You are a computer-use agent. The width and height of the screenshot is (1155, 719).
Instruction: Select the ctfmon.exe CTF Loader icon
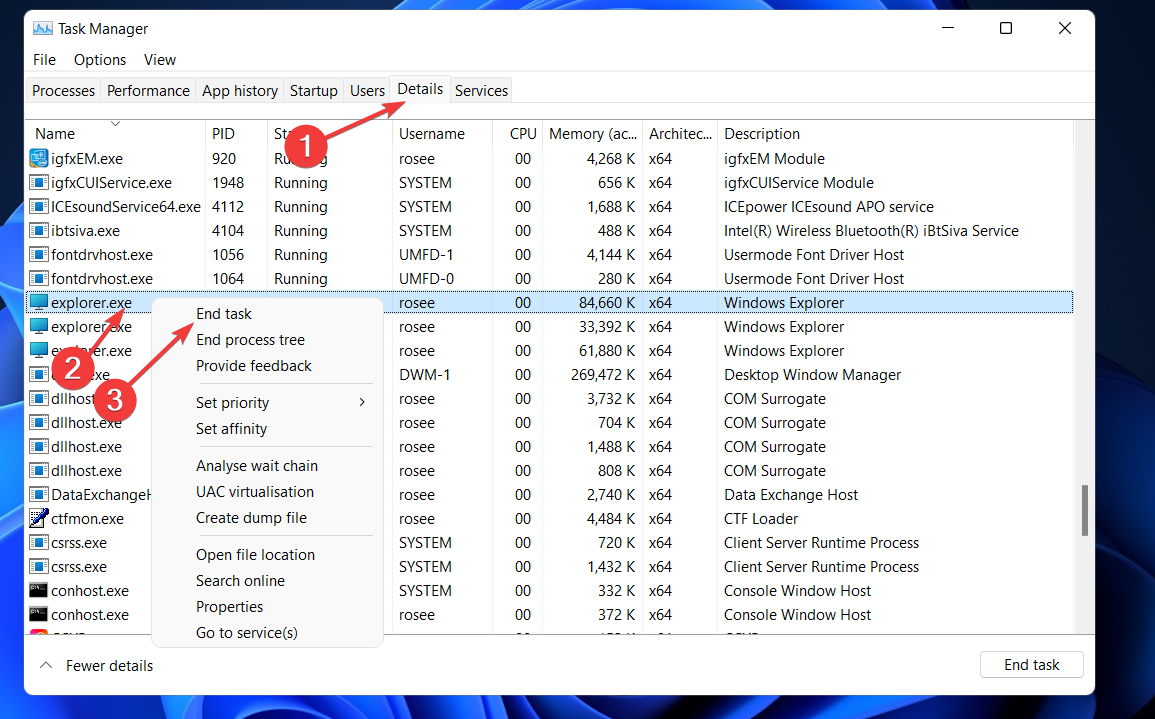pyautogui.click(x=37, y=518)
